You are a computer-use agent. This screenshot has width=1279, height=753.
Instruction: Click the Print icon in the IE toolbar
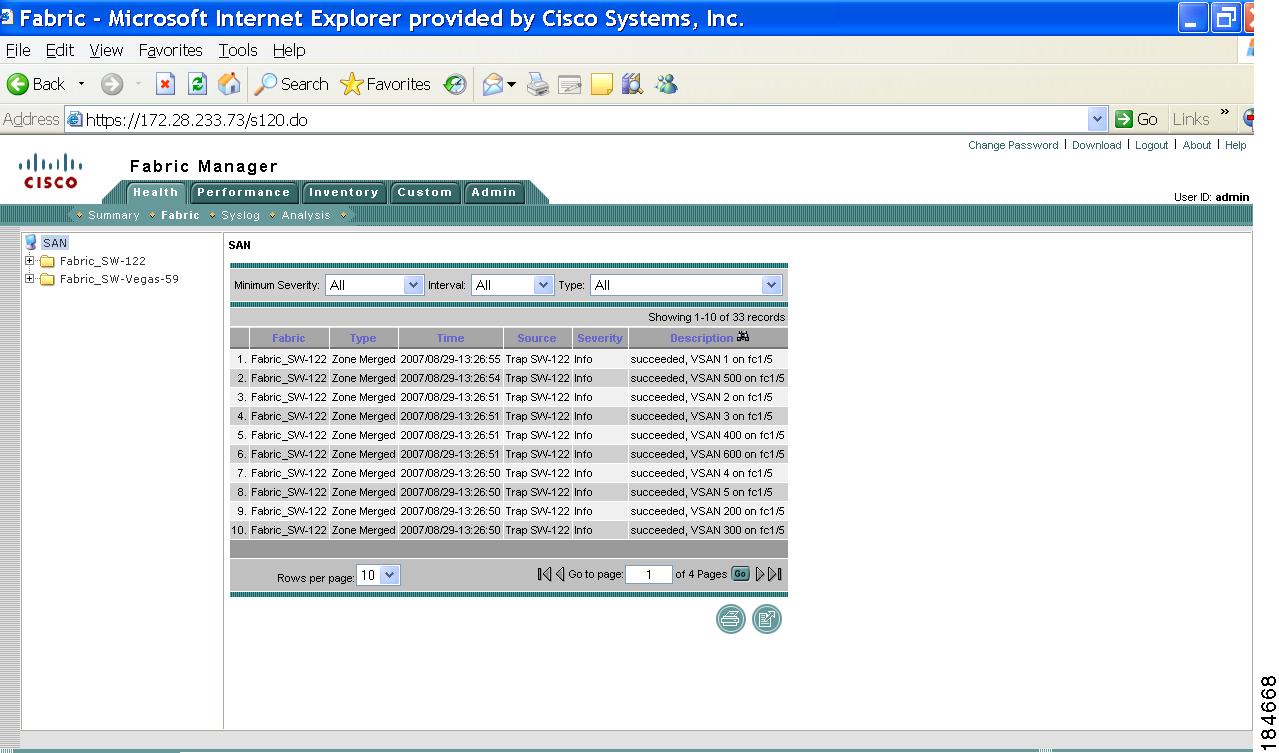pos(538,85)
